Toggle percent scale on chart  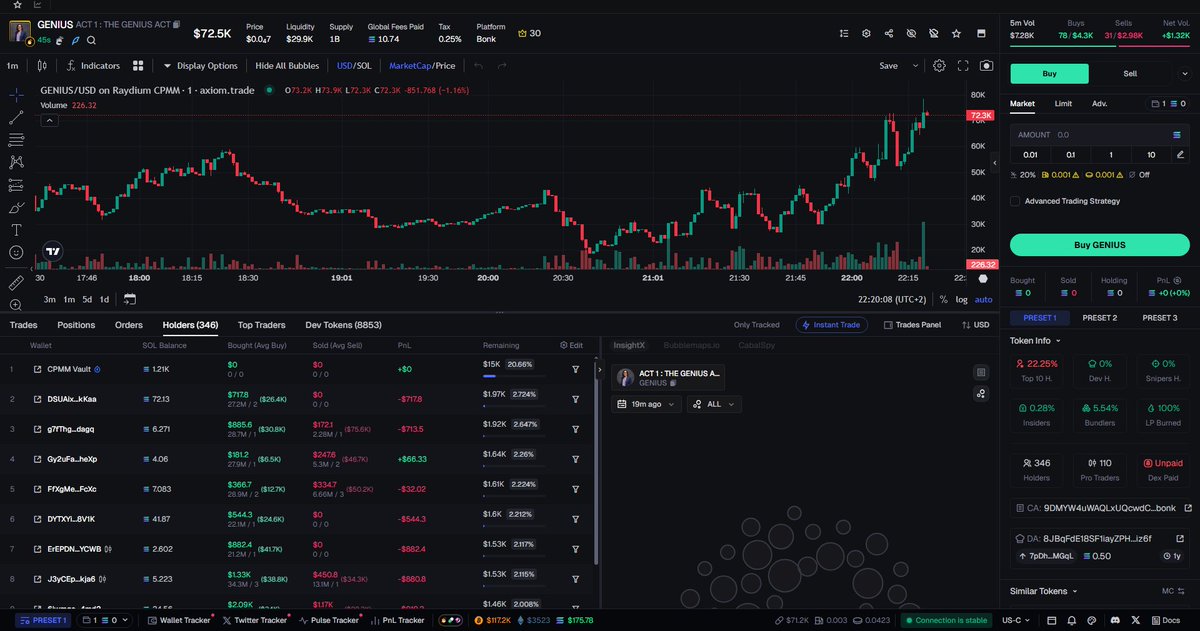943,299
